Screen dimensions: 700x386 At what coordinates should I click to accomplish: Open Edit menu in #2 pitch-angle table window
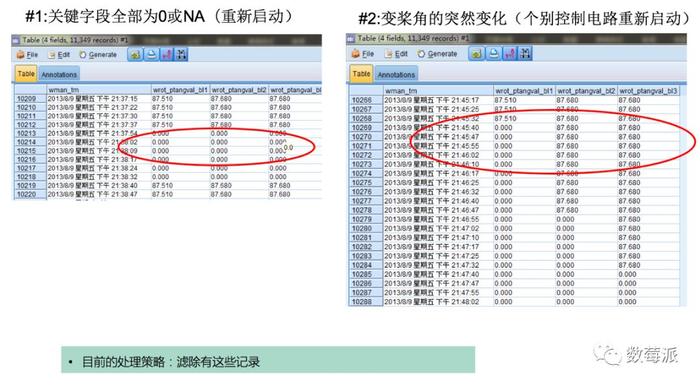pyautogui.click(x=396, y=54)
